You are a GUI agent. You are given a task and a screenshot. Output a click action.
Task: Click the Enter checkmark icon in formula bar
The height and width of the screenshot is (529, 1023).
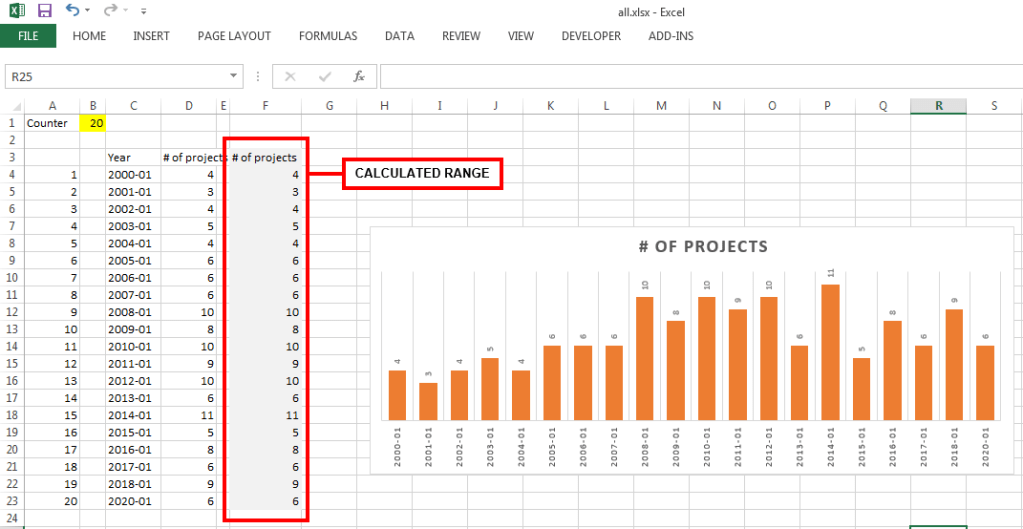pyautogui.click(x=325, y=77)
